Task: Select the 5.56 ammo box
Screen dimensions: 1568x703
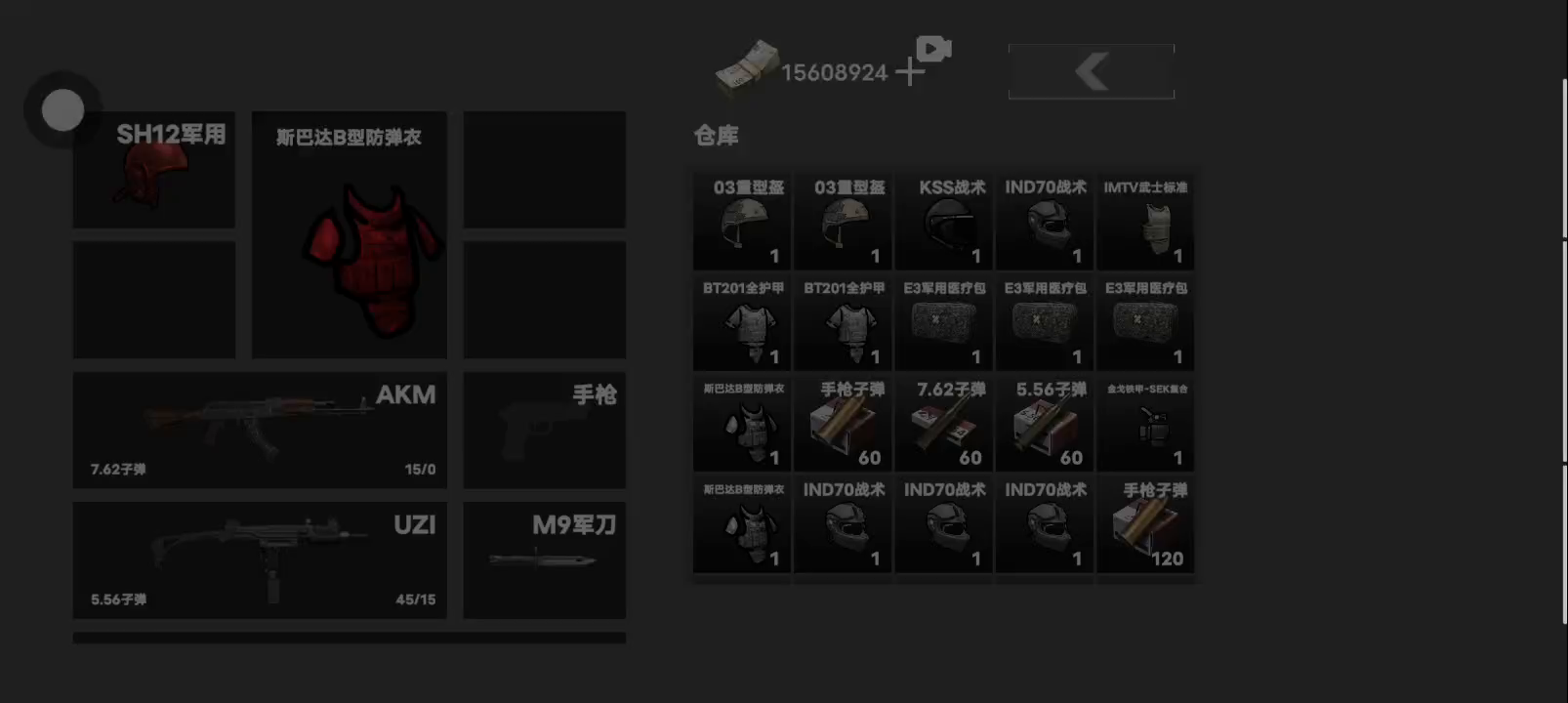Action: point(1045,424)
